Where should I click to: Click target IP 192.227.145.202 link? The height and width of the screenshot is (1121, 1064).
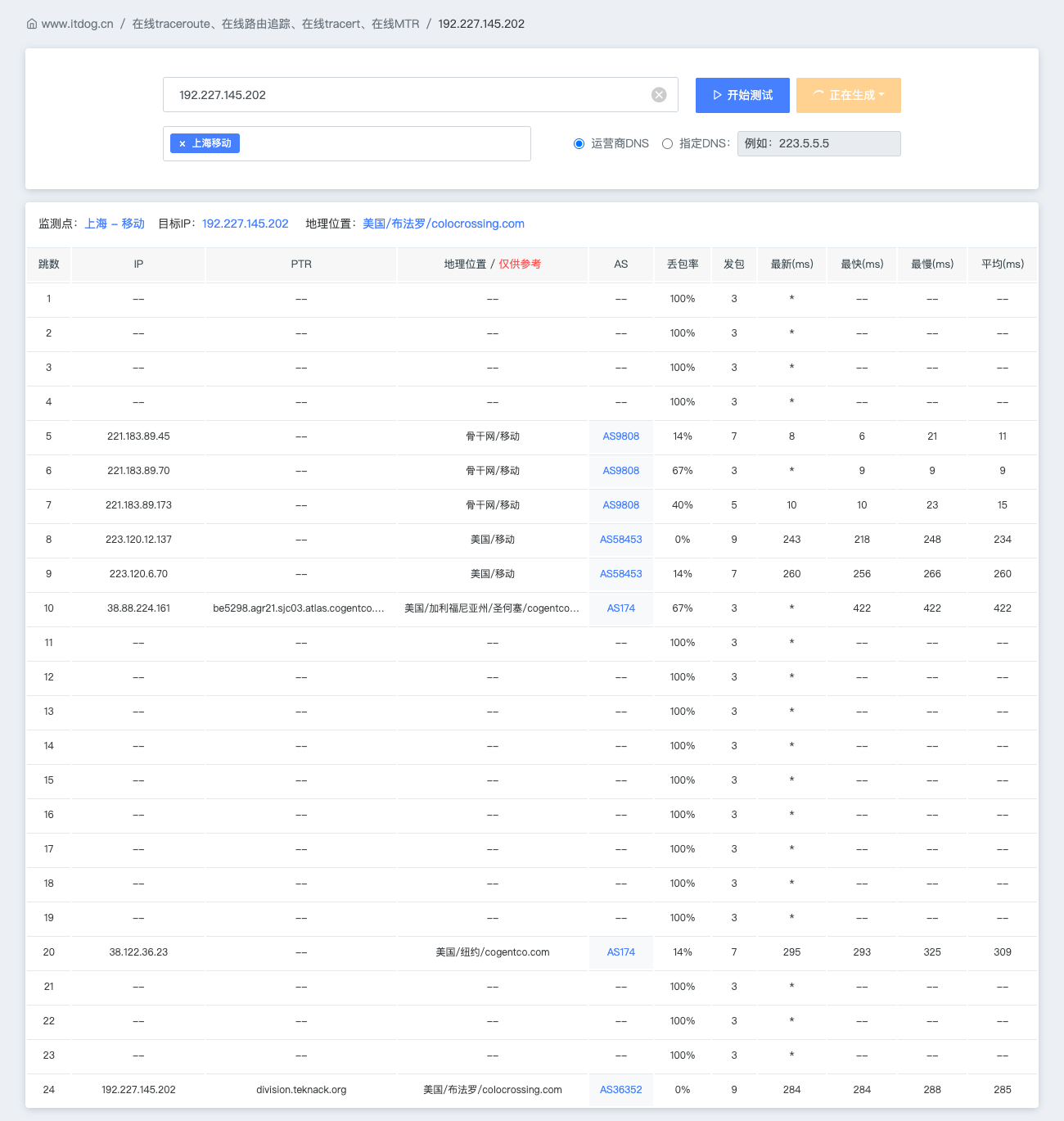(x=246, y=224)
